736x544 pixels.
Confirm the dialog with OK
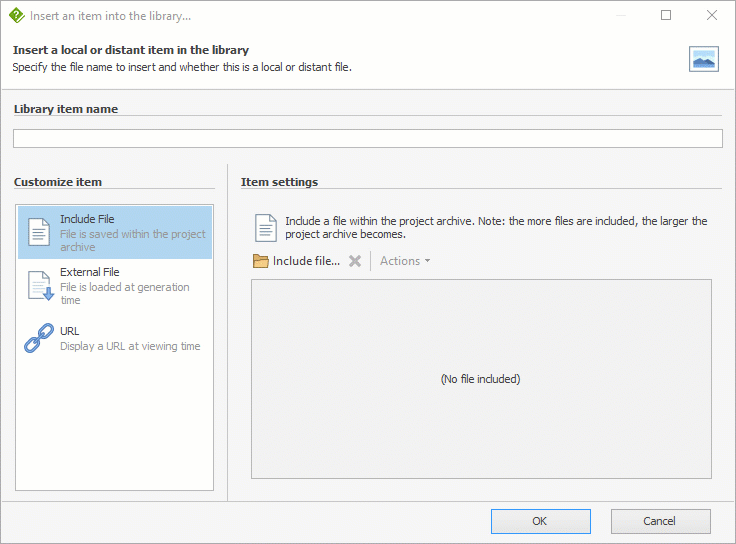click(540, 521)
